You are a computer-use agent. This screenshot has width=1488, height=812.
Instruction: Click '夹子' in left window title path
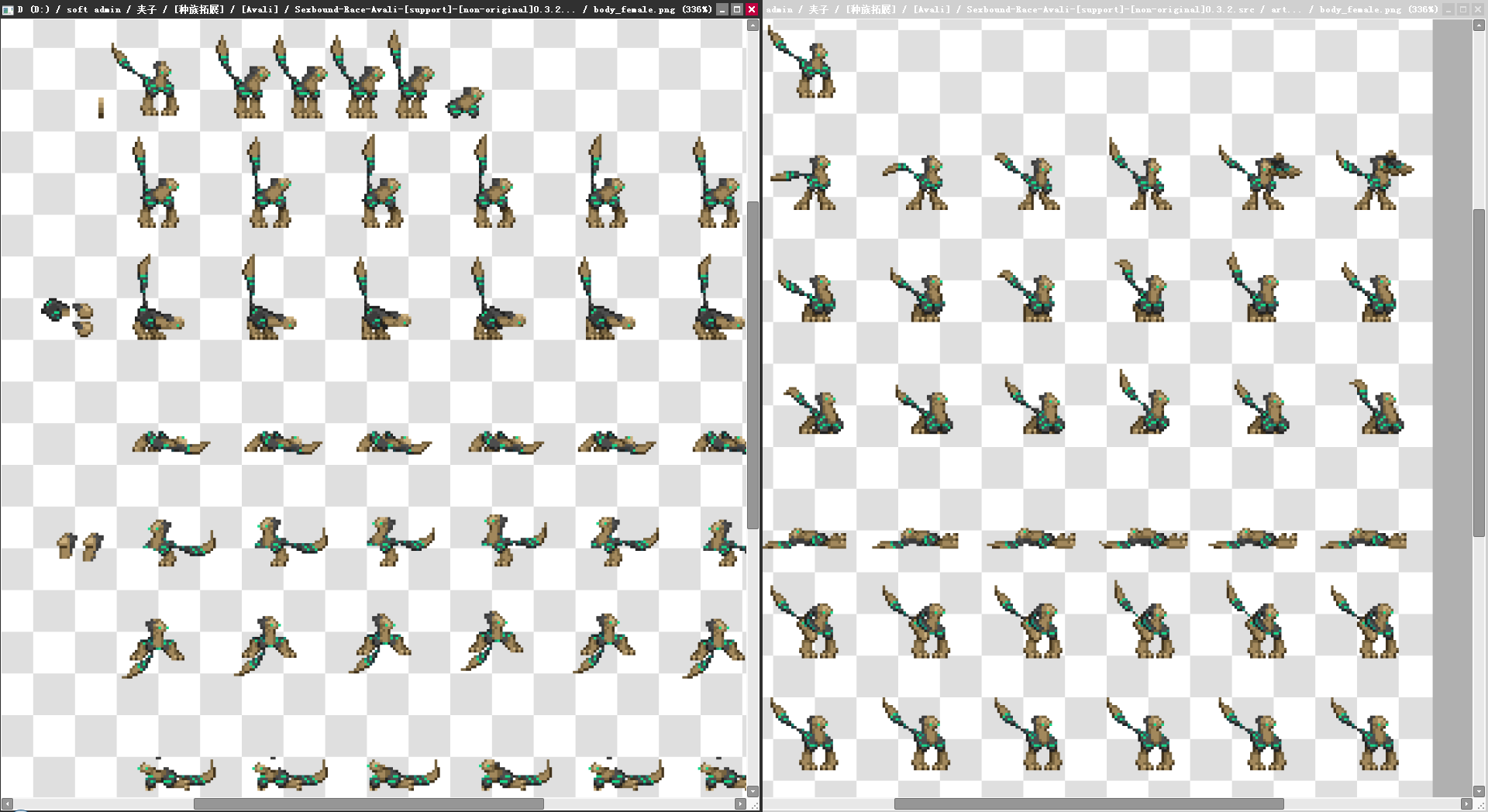(146, 9)
